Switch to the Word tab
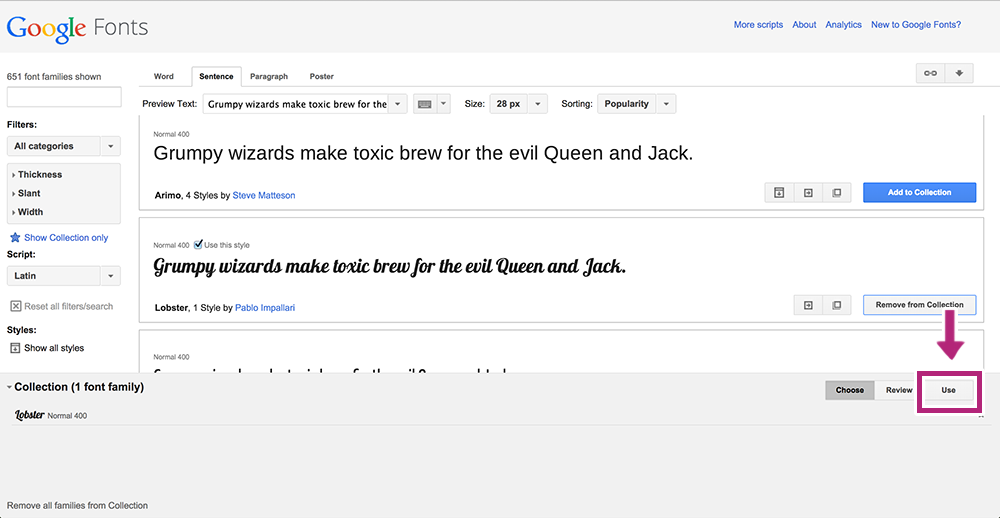Viewport: 1000px width, 518px height. coord(164,76)
